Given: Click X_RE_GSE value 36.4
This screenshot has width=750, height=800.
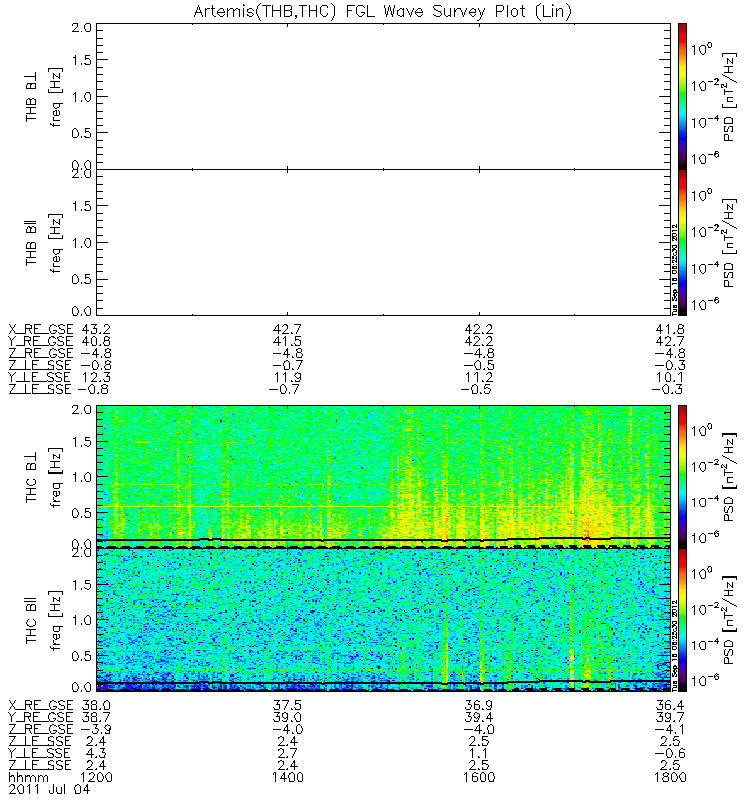Looking at the screenshot, I should point(670,706).
